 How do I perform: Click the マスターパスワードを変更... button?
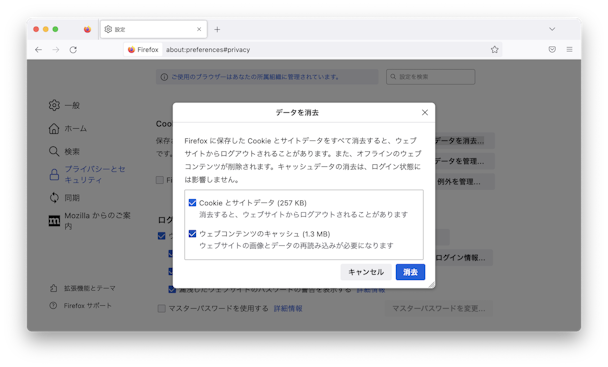(439, 308)
